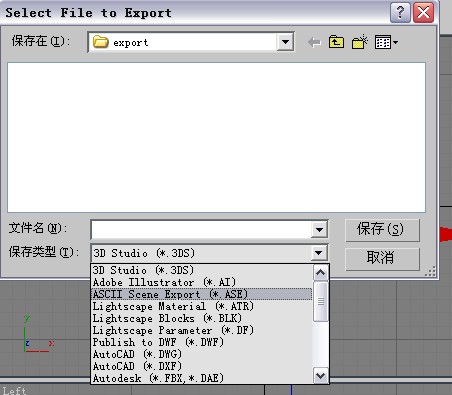Expand the file name history dropdown
The width and height of the screenshot is (452, 395).
[x=319, y=229]
